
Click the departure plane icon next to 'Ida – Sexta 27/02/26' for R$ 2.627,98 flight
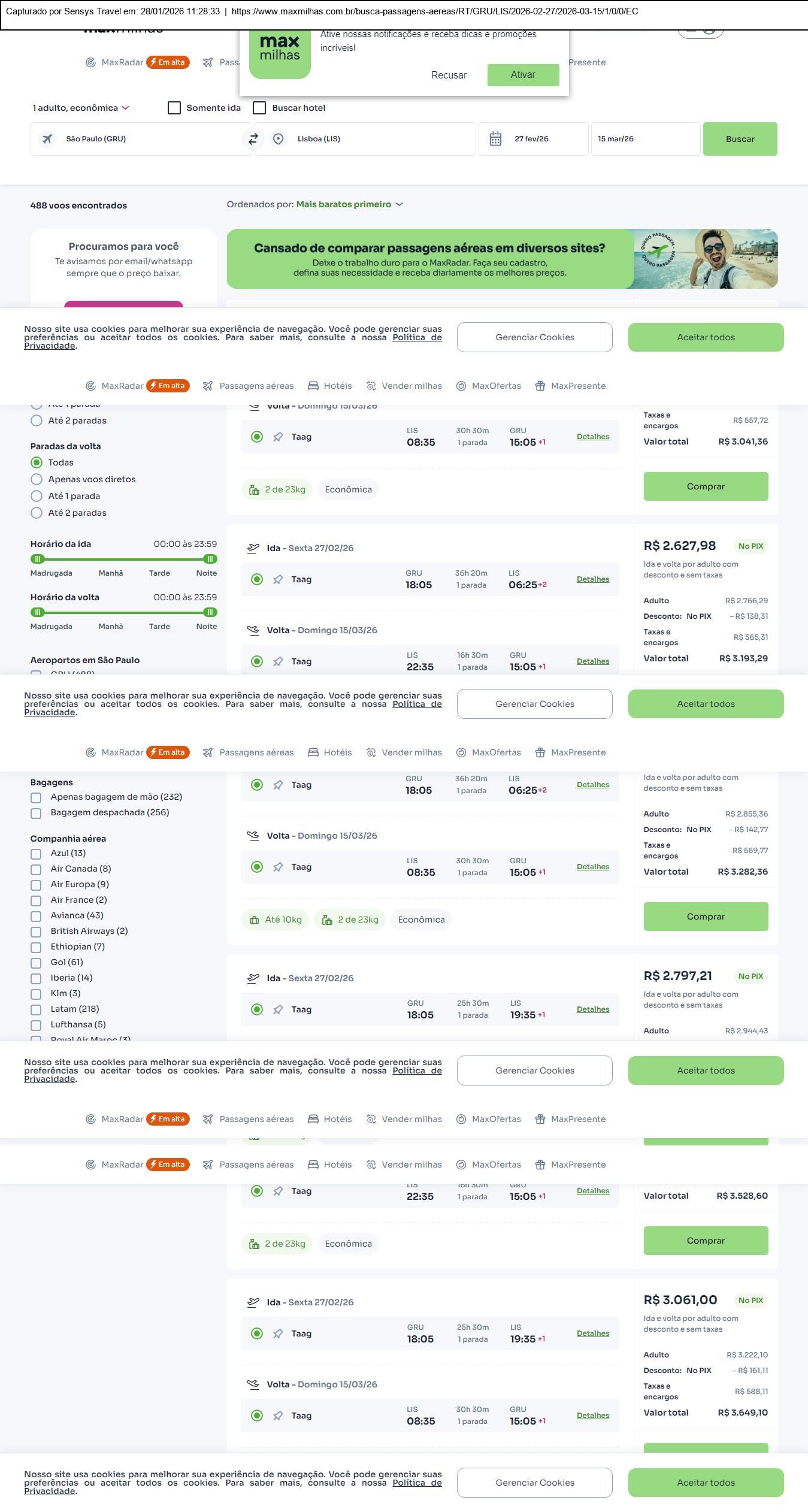(x=253, y=548)
